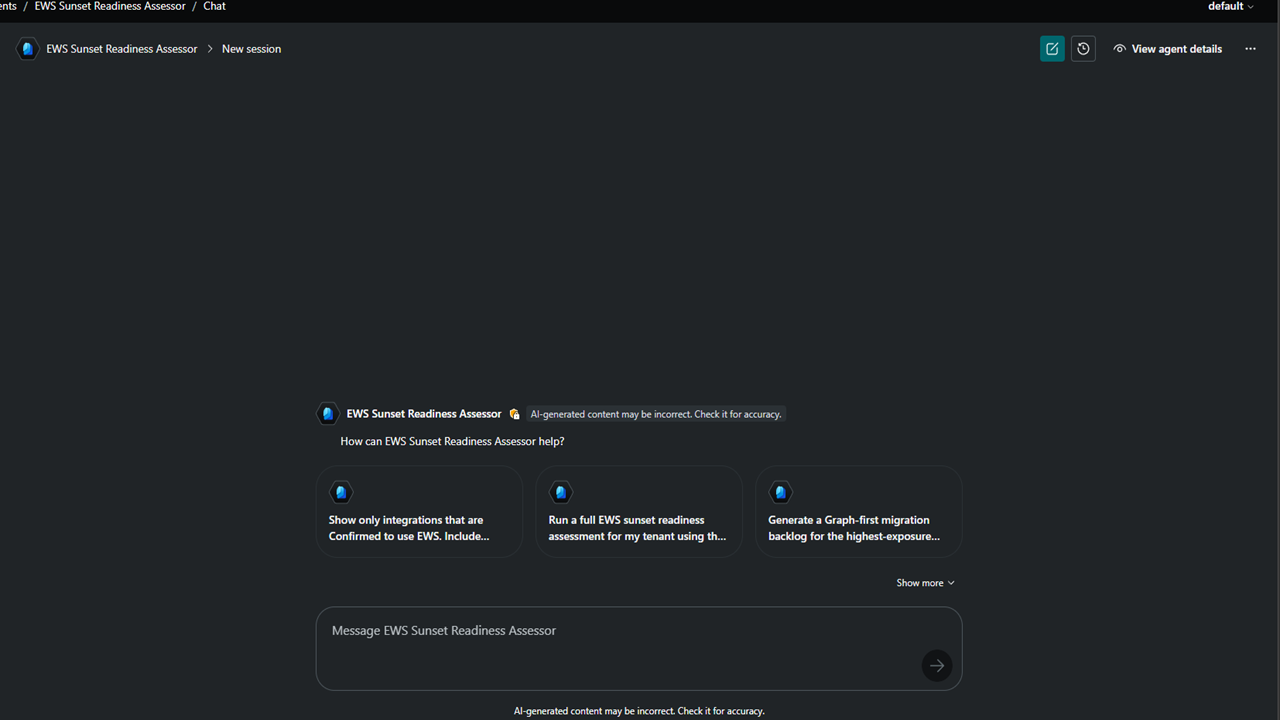The width and height of the screenshot is (1280, 720).
Task: Click the send arrow button
Action: 937,665
